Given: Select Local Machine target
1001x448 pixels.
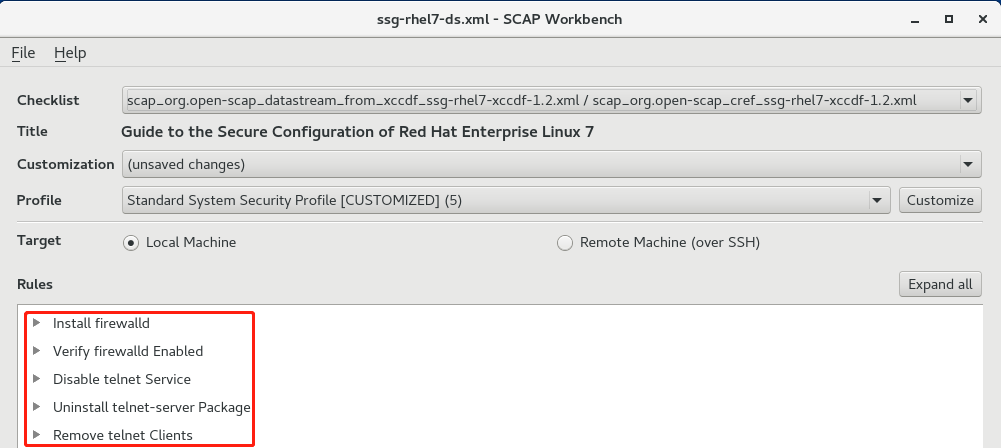Looking at the screenshot, I should (131, 243).
